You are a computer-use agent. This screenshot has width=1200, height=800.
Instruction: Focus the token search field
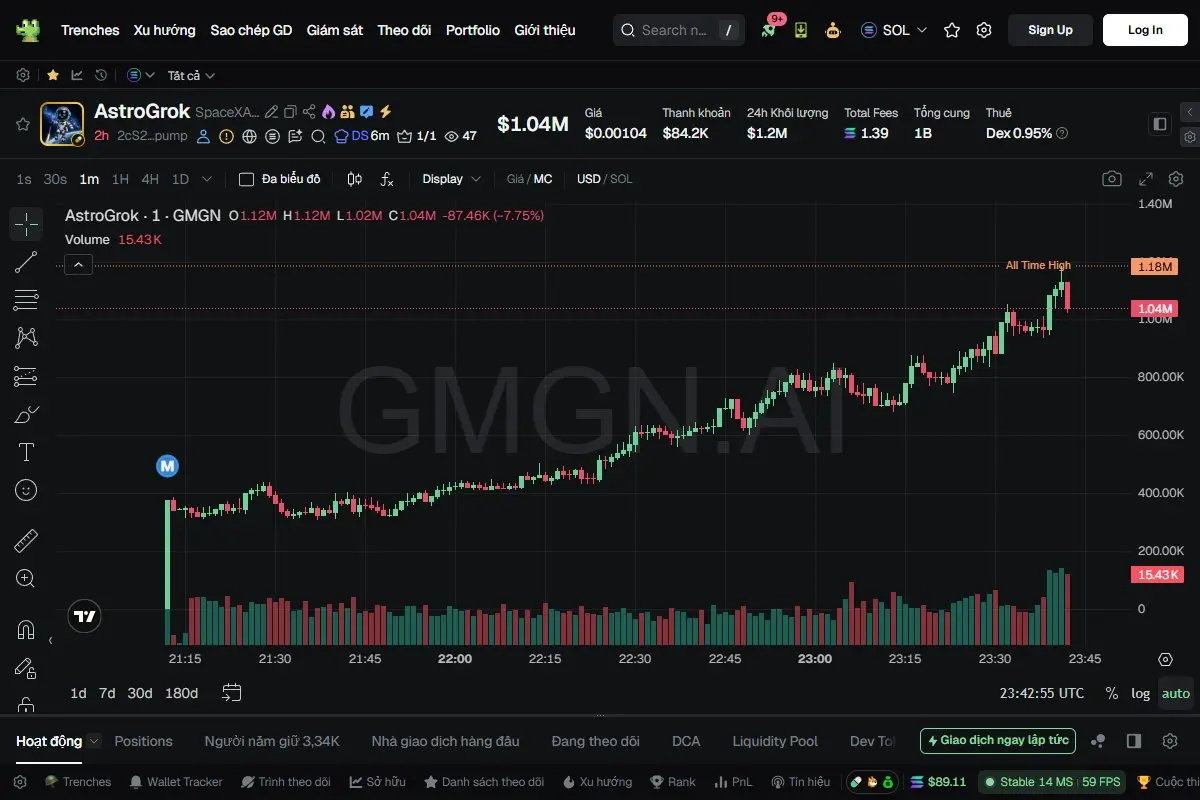pyautogui.click(x=679, y=30)
